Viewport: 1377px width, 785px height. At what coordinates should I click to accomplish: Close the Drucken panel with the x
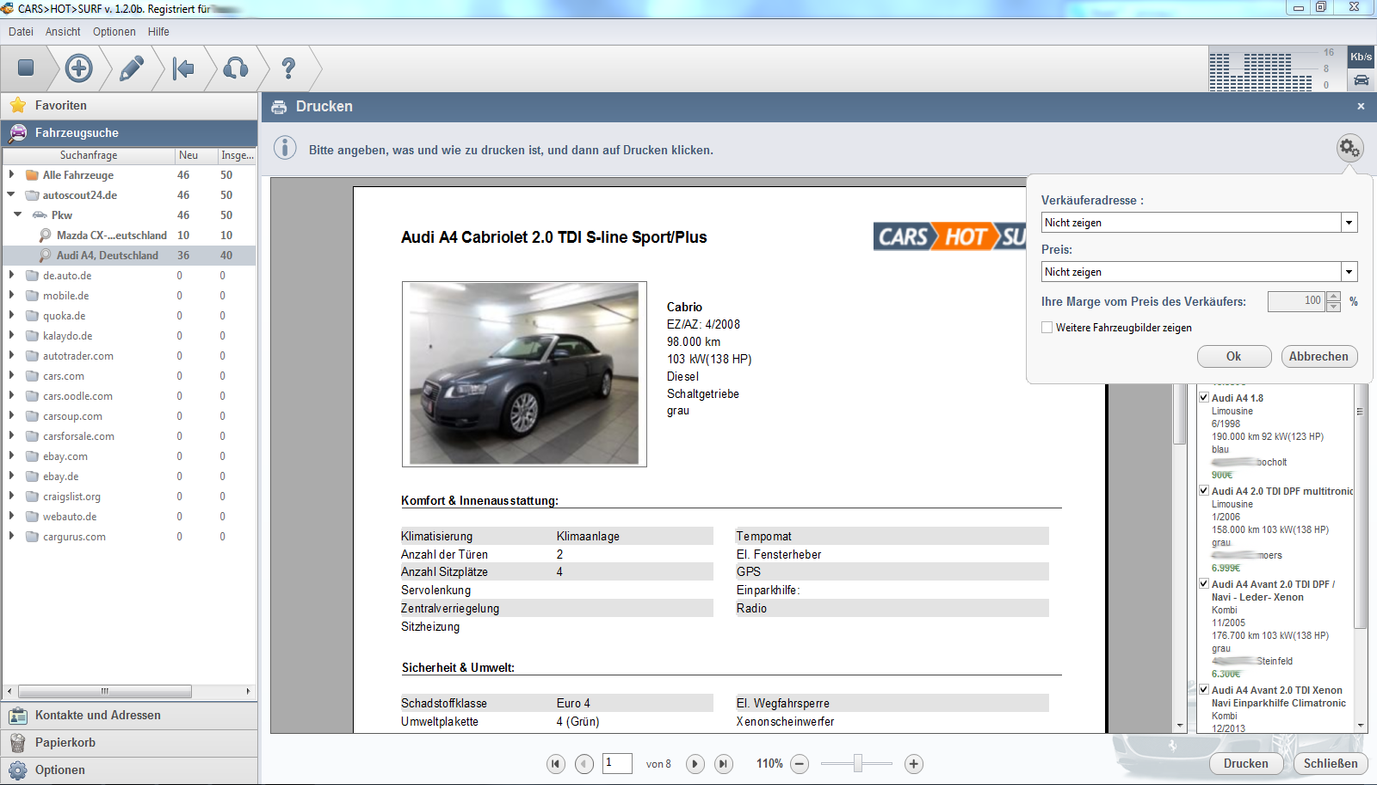[x=1360, y=106]
